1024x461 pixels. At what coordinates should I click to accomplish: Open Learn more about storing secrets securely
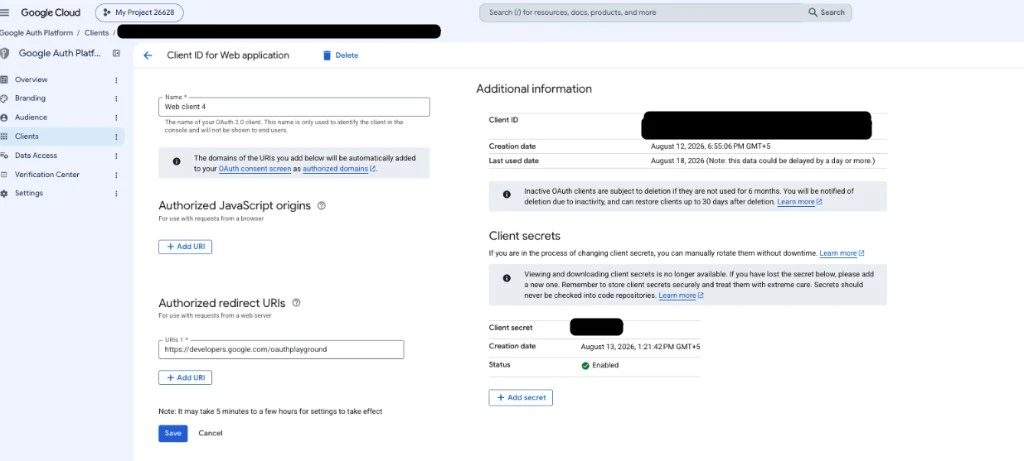click(680, 296)
